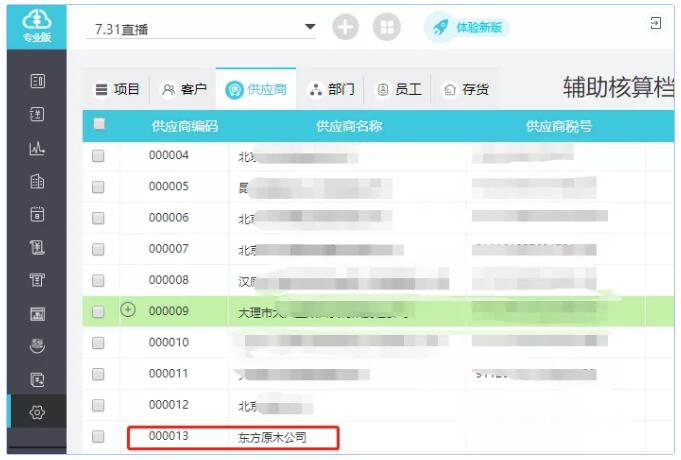Open the settings gear in the sidebar

[38, 411]
